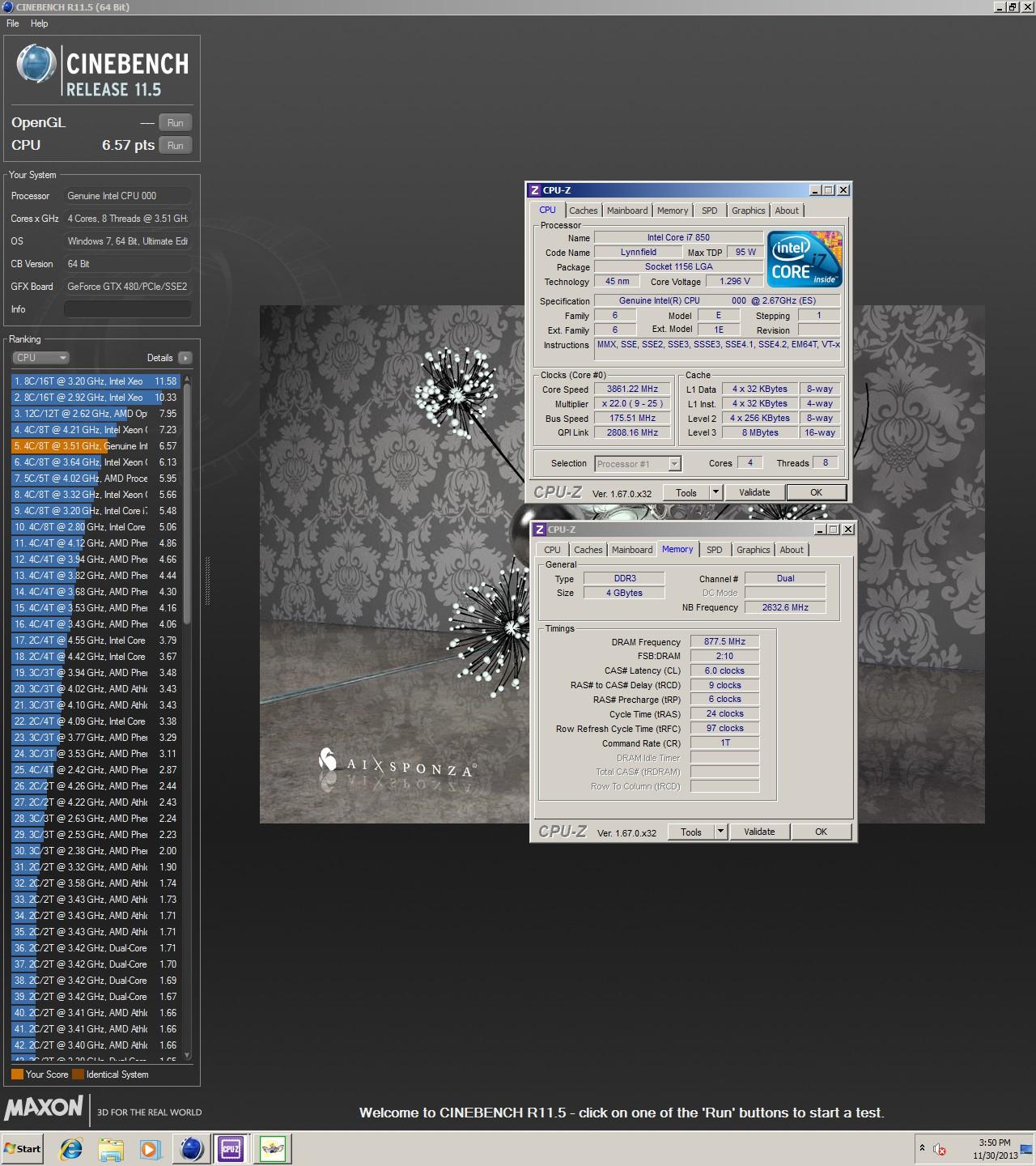
Task: Expand ranking Details arrow button
Action: (x=185, y=358)
